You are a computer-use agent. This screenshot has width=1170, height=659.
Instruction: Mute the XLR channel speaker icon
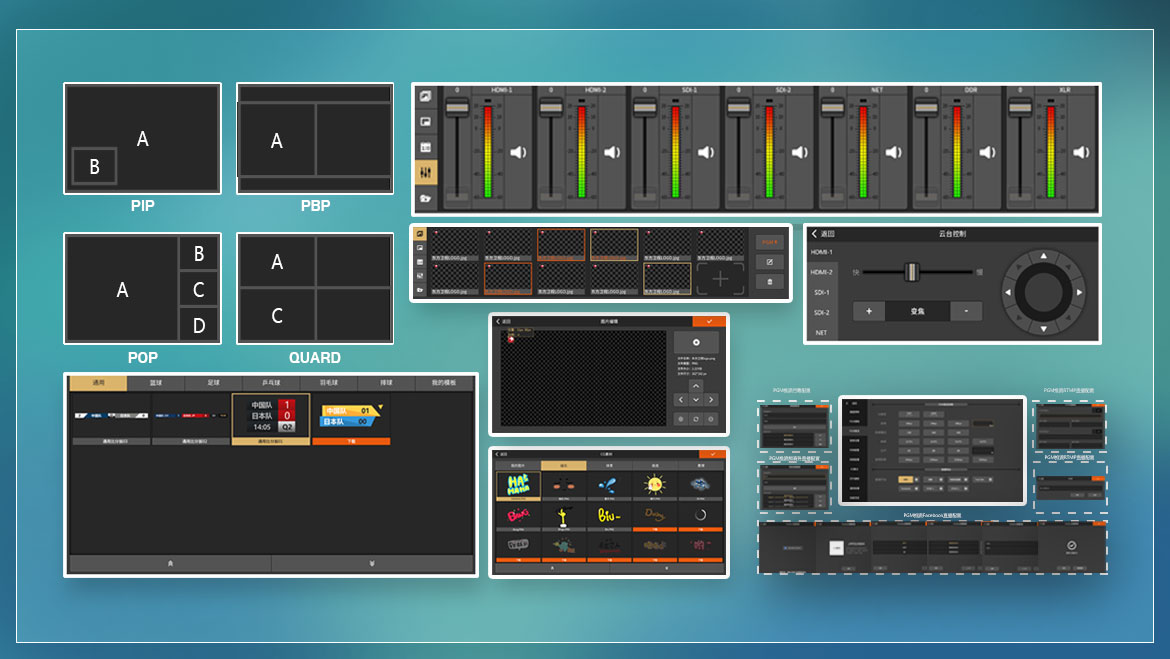tap(1081, 152)
